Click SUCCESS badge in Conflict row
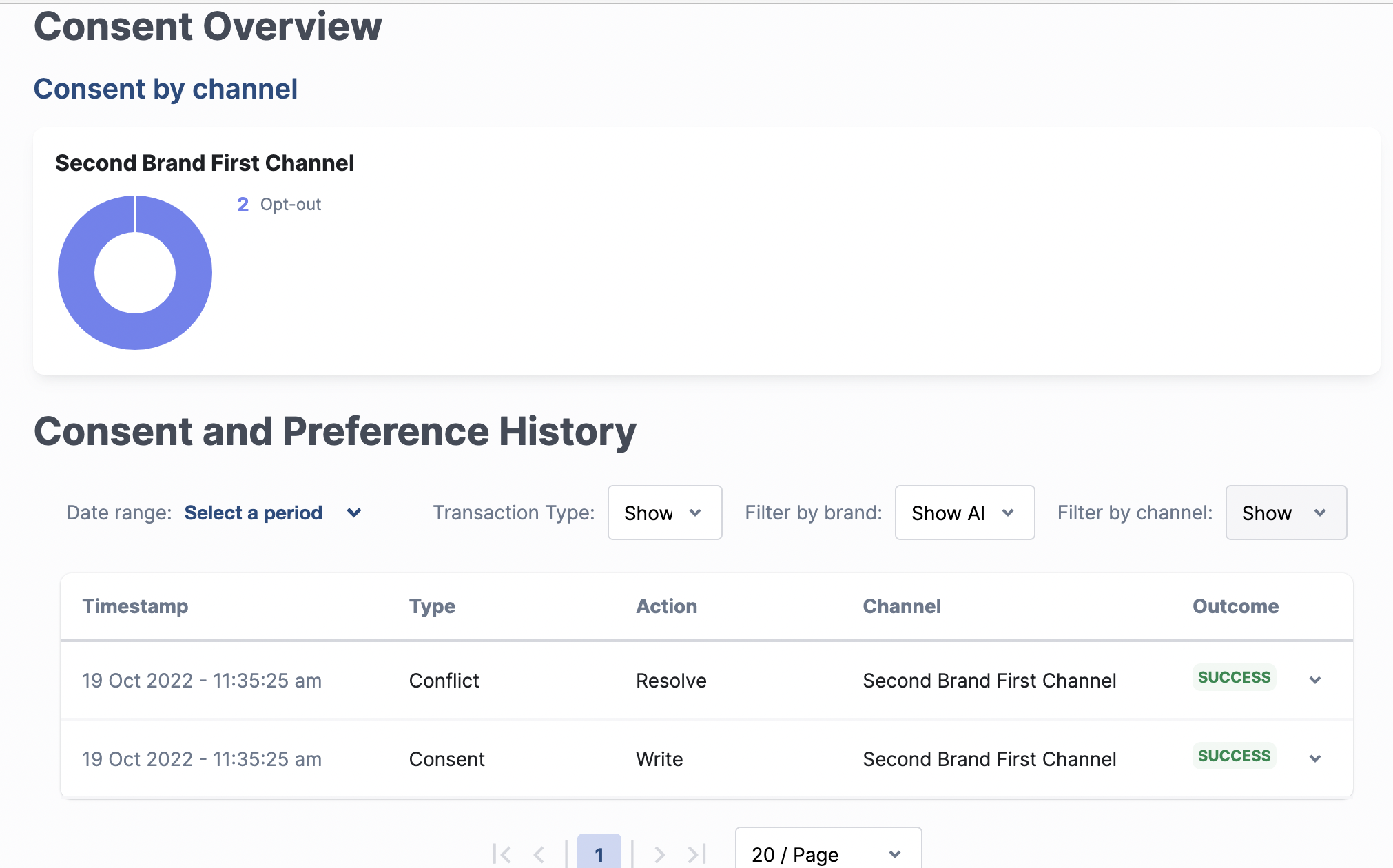 click(1234, 677)
